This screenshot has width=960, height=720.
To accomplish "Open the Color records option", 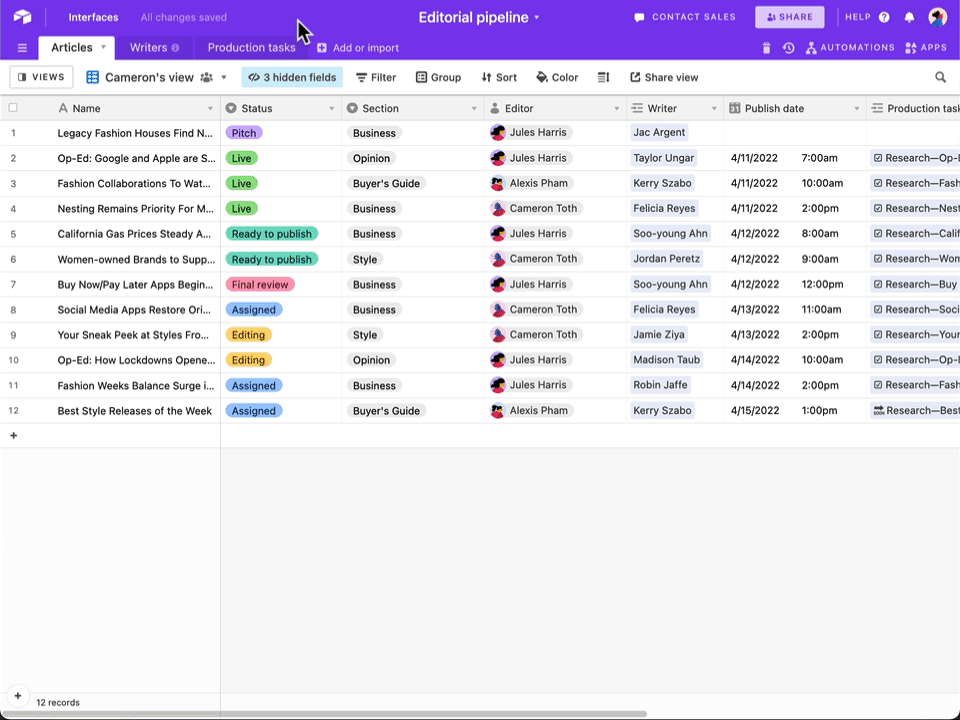I will (557, 77).
